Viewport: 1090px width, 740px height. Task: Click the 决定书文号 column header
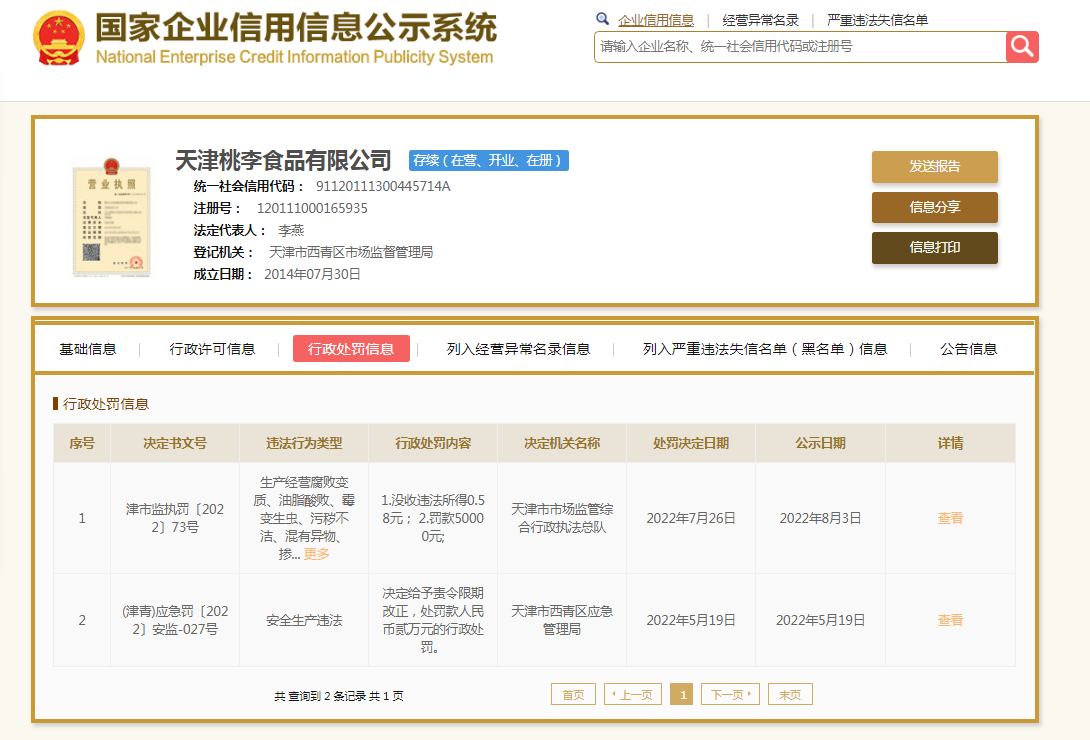point(175,443)
